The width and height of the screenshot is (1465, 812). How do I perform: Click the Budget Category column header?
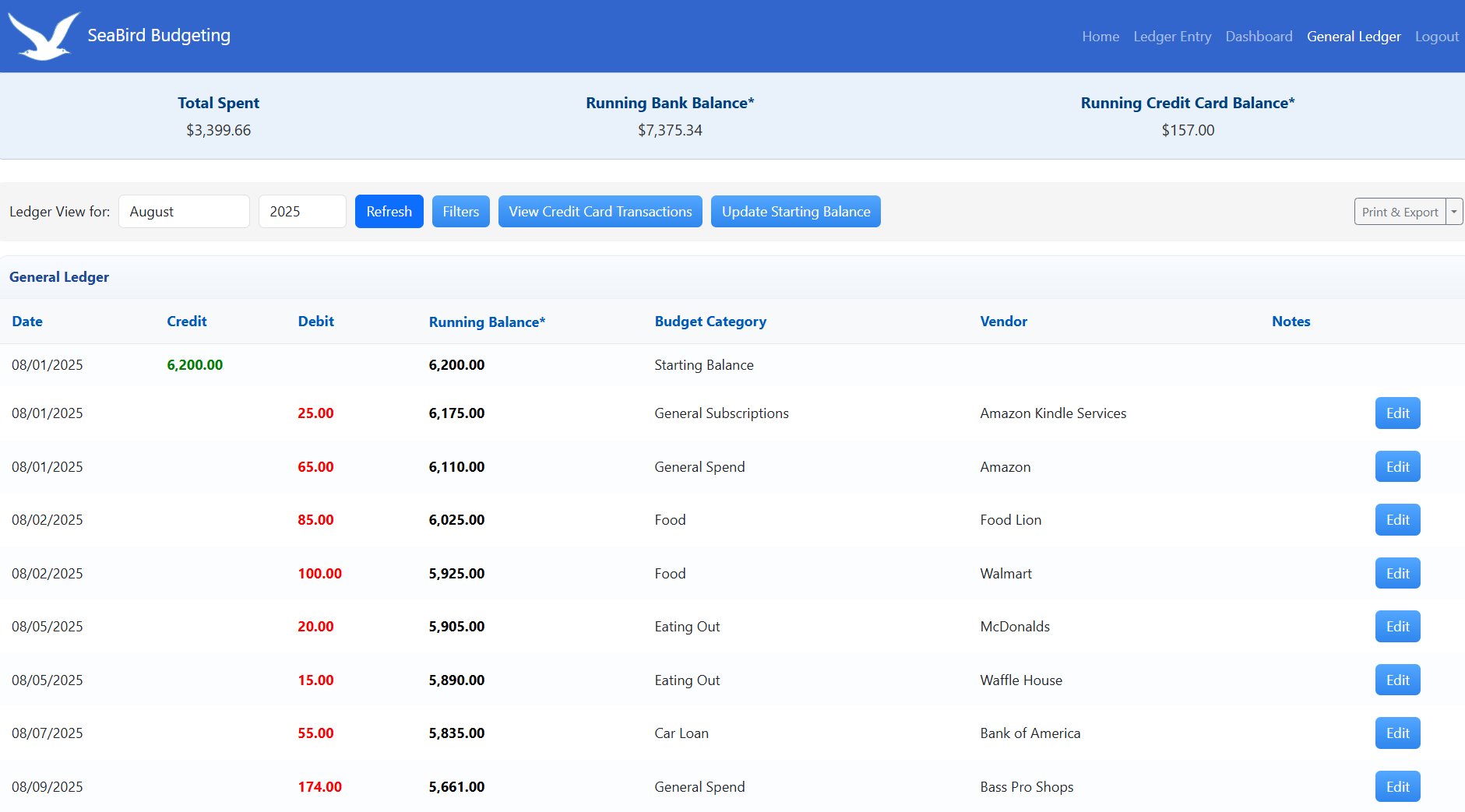click(710, 322)
